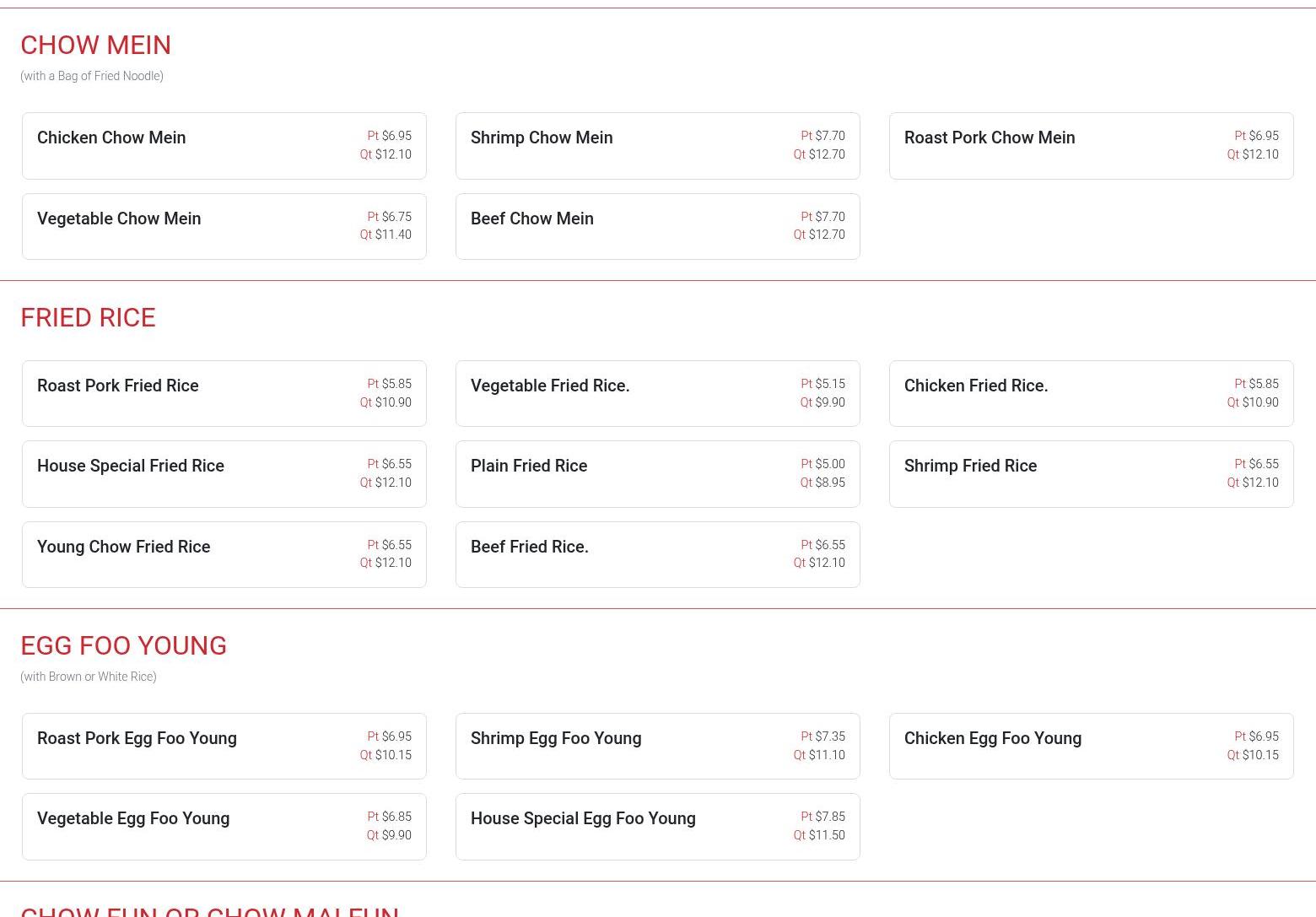Click the Fried Rice section heading
The width and height of the screenshot is (1316, 917).
pyautogui.click(x=88, y=317)
